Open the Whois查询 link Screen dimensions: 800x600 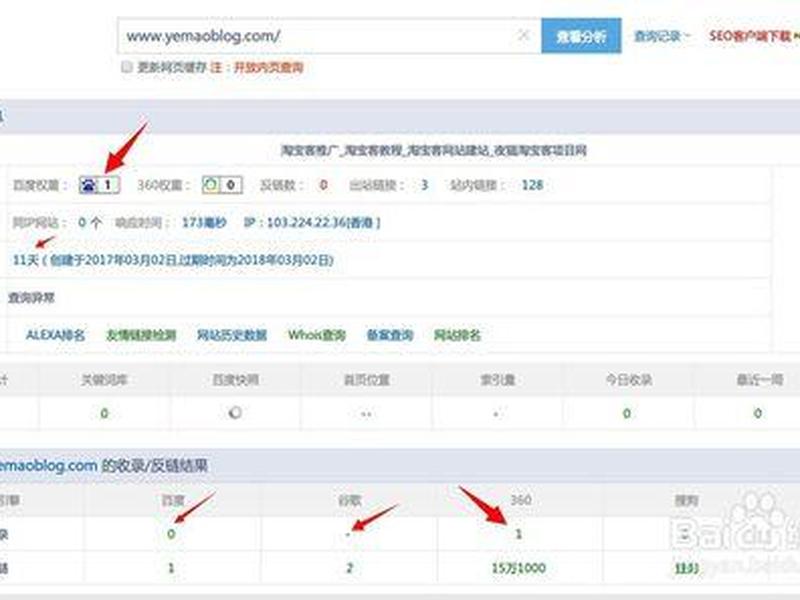(x=317, y=335)
